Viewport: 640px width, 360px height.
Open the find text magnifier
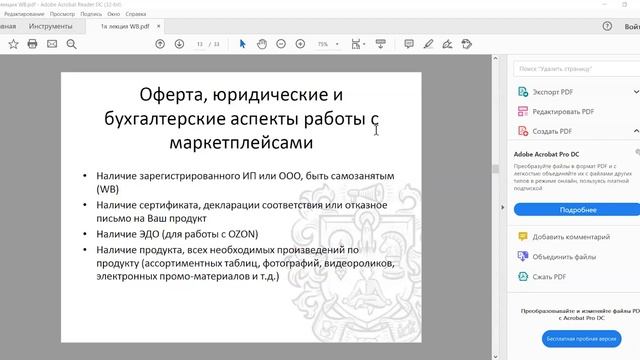click(71, 44)
